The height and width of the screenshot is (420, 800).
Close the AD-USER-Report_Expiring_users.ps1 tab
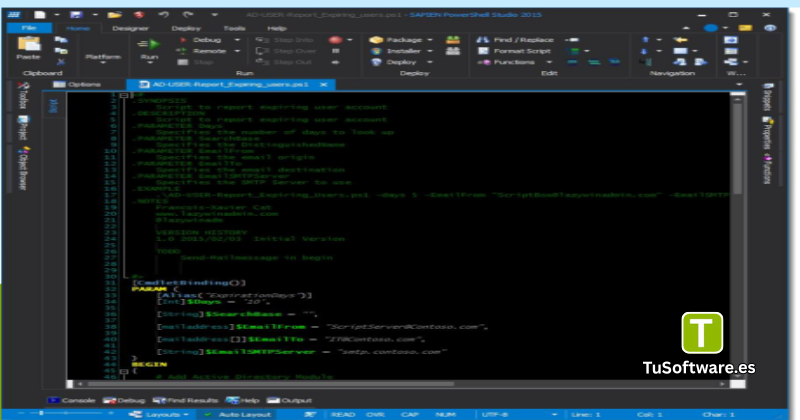pyautogui.click(x=323, y=85)
